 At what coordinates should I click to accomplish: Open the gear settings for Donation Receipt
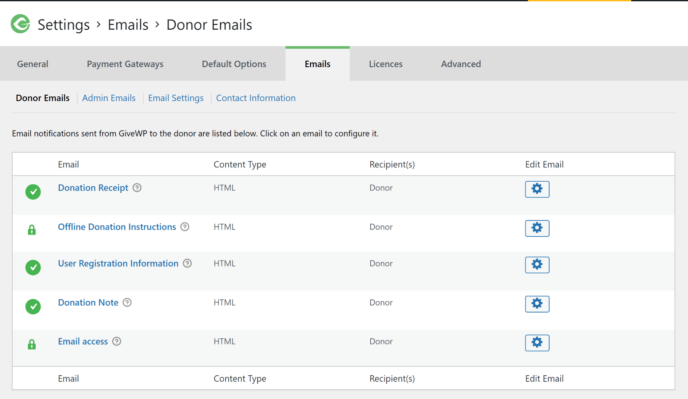(537, 189)
